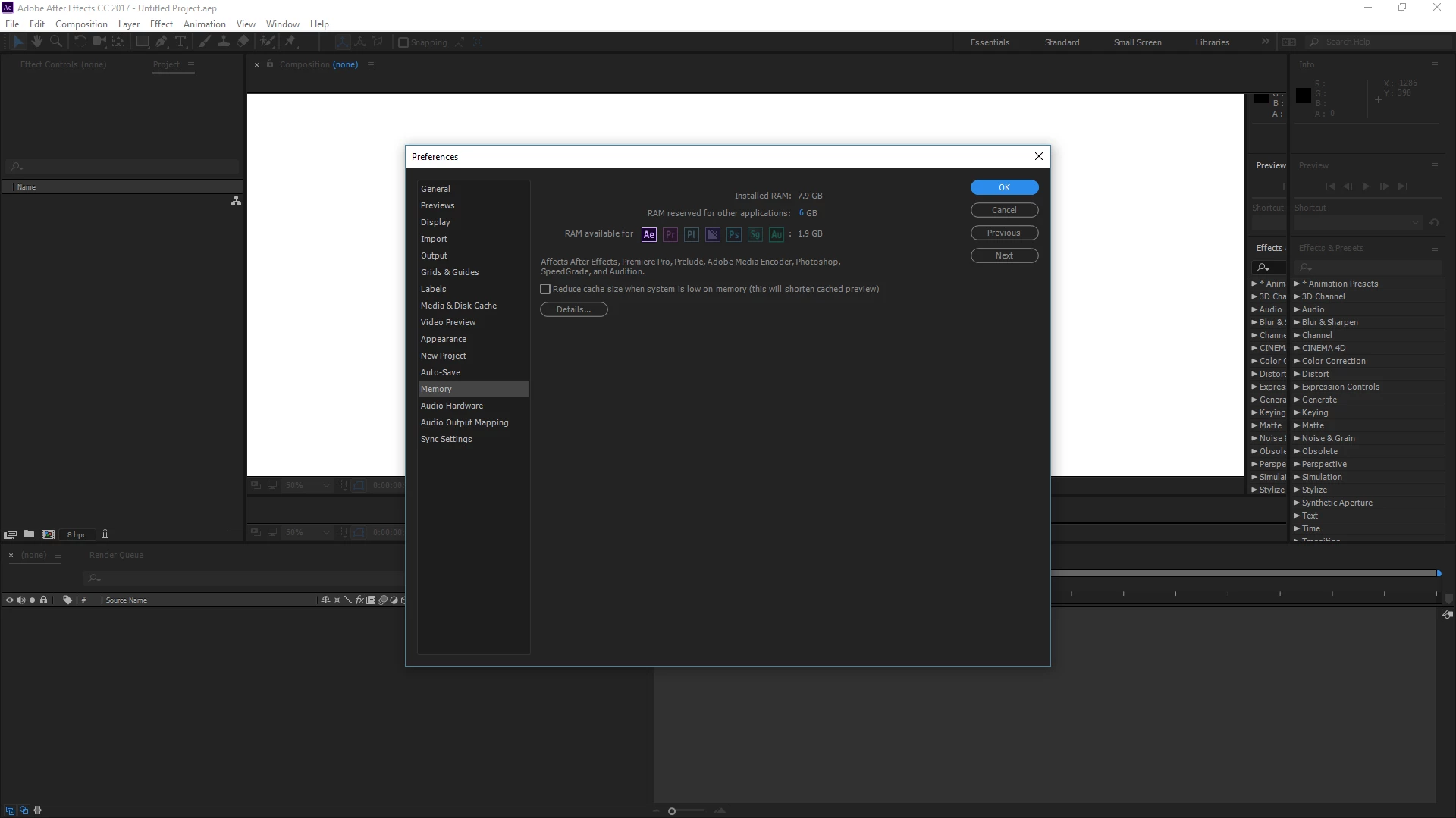Select the Pen tool
Viewport: 1456px width, 818px height.
coord(162,42)
